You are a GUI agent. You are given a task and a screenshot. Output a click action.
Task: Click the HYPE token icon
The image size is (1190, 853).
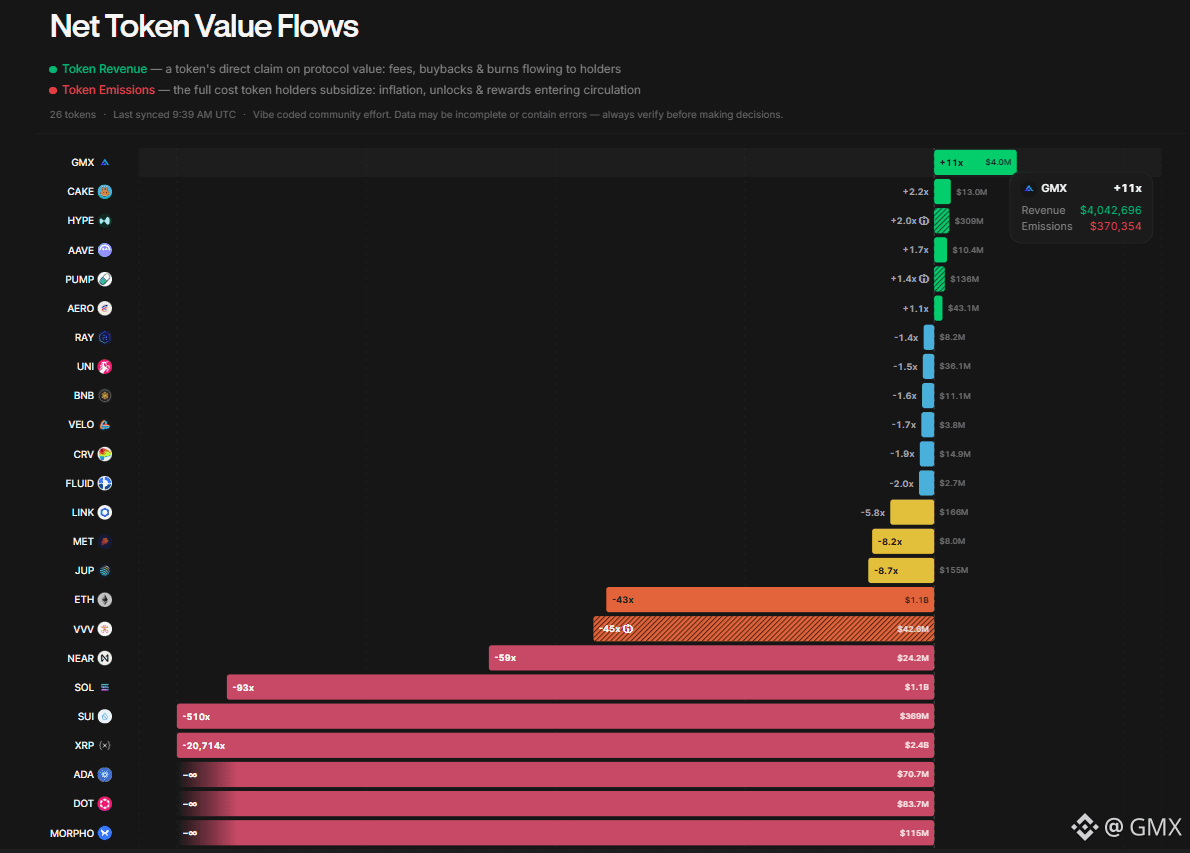[x=105, y=221]
